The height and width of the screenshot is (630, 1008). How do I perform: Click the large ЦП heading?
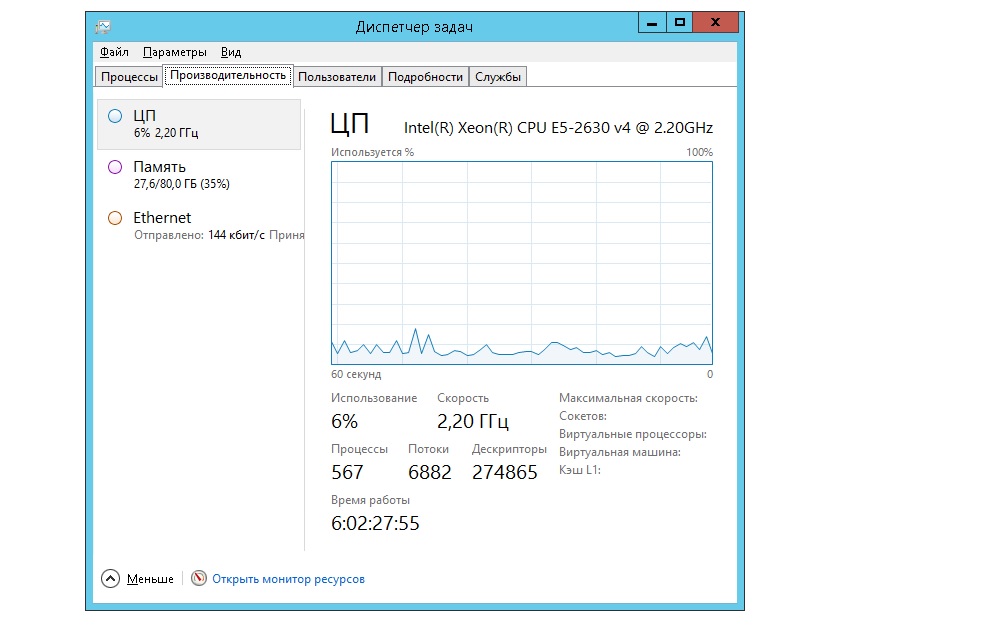[x=350, y=123]
